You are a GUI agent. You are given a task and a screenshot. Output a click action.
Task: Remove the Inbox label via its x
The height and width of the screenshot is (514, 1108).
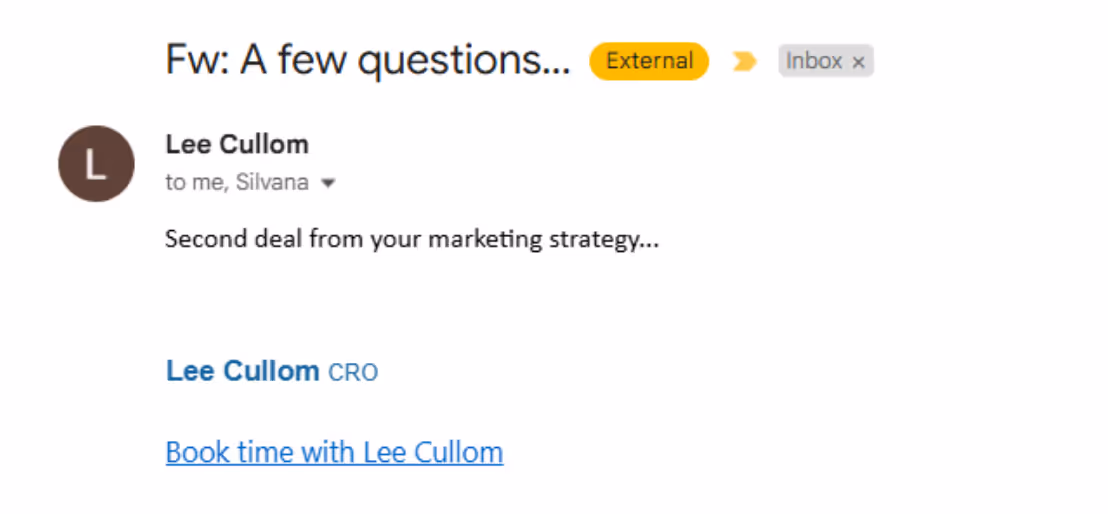click(x=859, y=62)
